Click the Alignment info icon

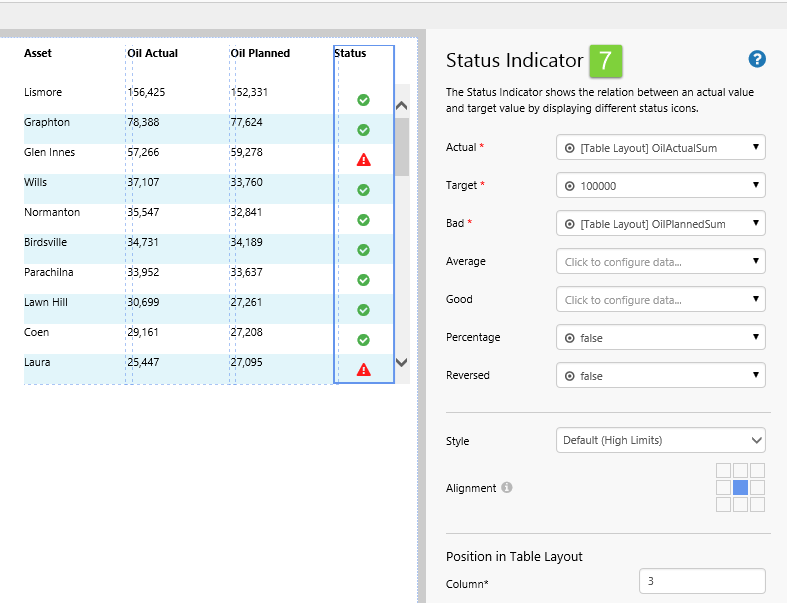pos(507,488)
